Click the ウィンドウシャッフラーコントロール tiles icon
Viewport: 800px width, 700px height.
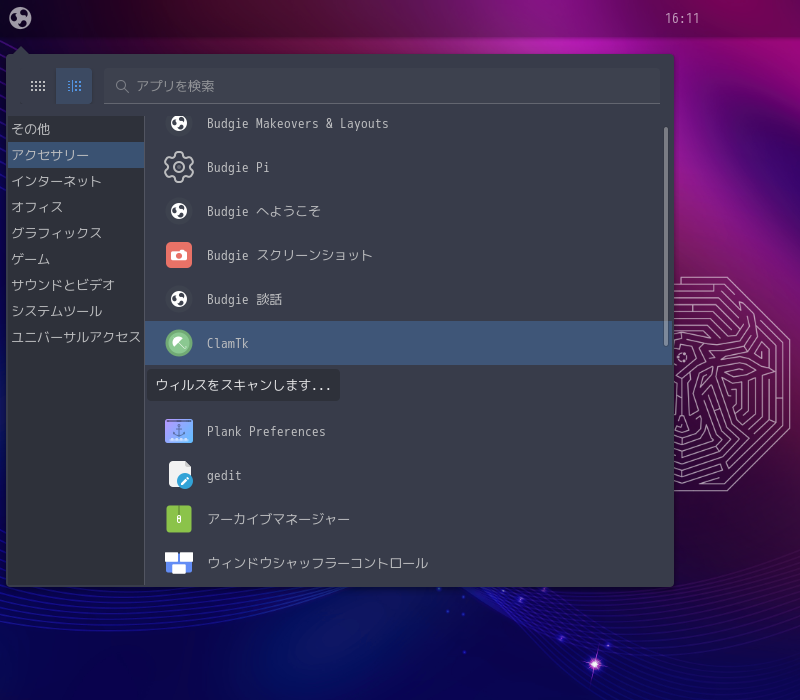coord(179,563)
